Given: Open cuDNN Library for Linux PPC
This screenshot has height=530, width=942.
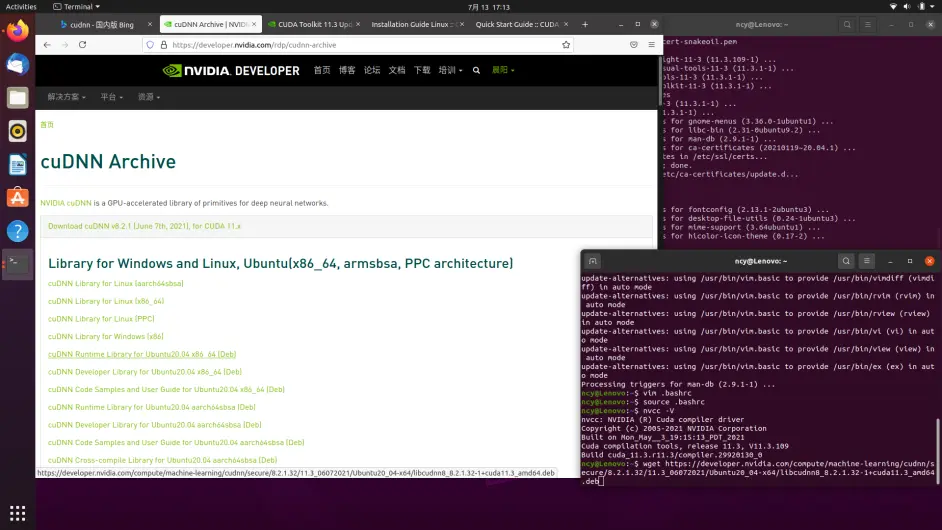Looking at the screenshot, I should tap(101, 318).
